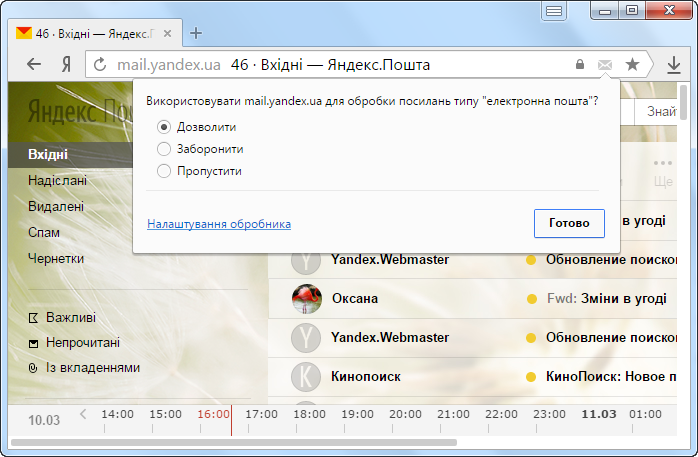
Task: Click the 10.03 date label
Action: click(44, 420)
